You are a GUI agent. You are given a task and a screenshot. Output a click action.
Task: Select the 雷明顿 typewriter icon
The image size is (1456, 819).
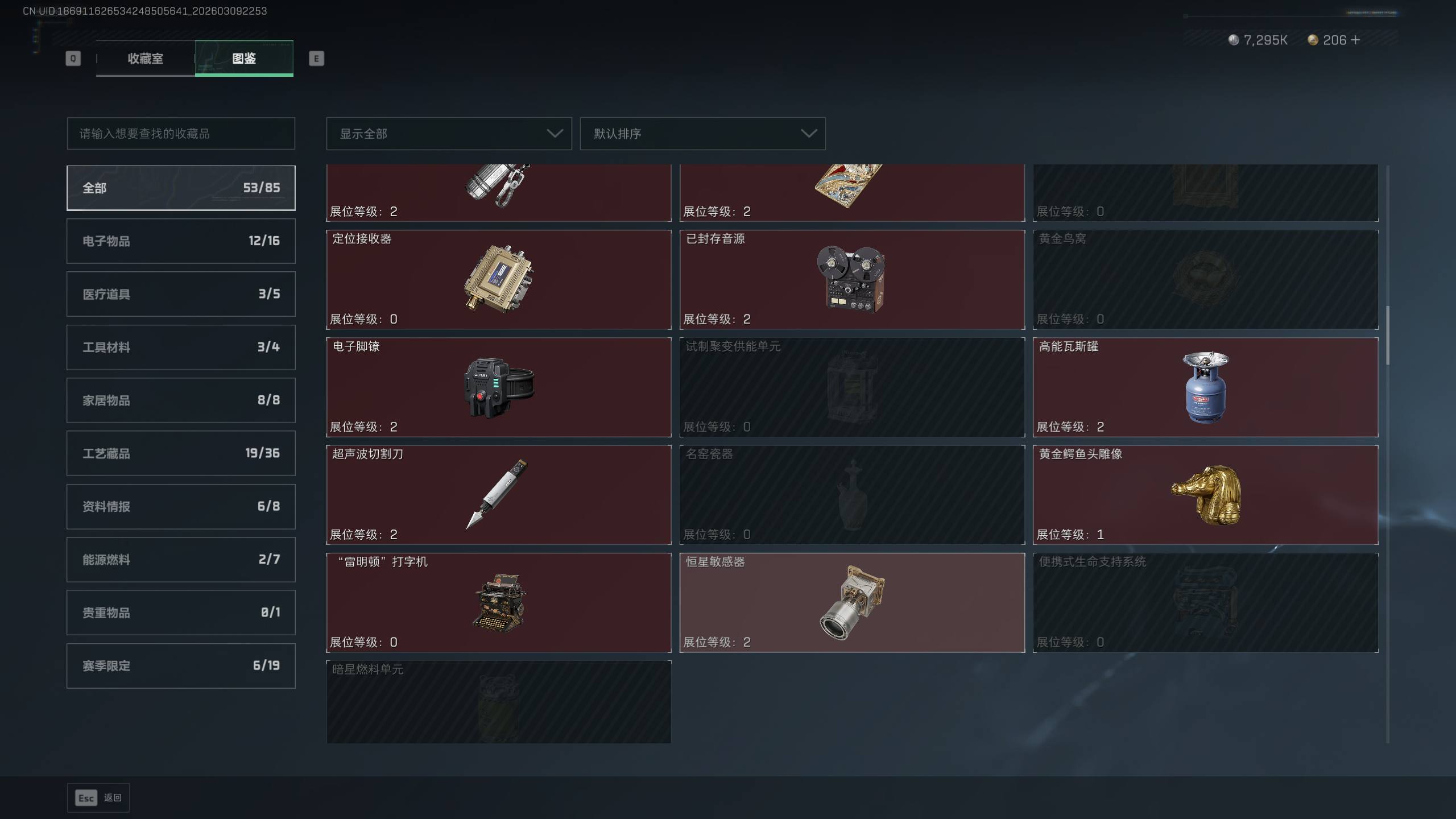click(x=499, y=603)
